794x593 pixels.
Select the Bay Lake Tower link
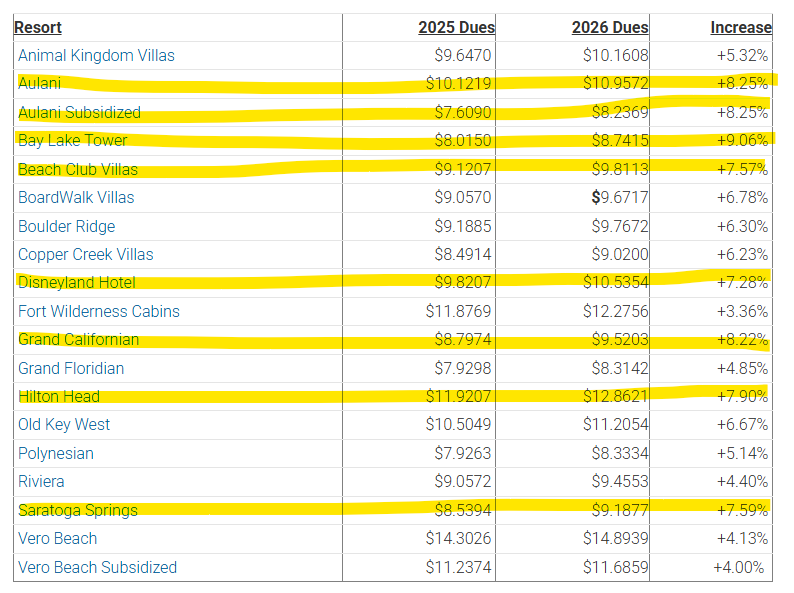point(72,141)
